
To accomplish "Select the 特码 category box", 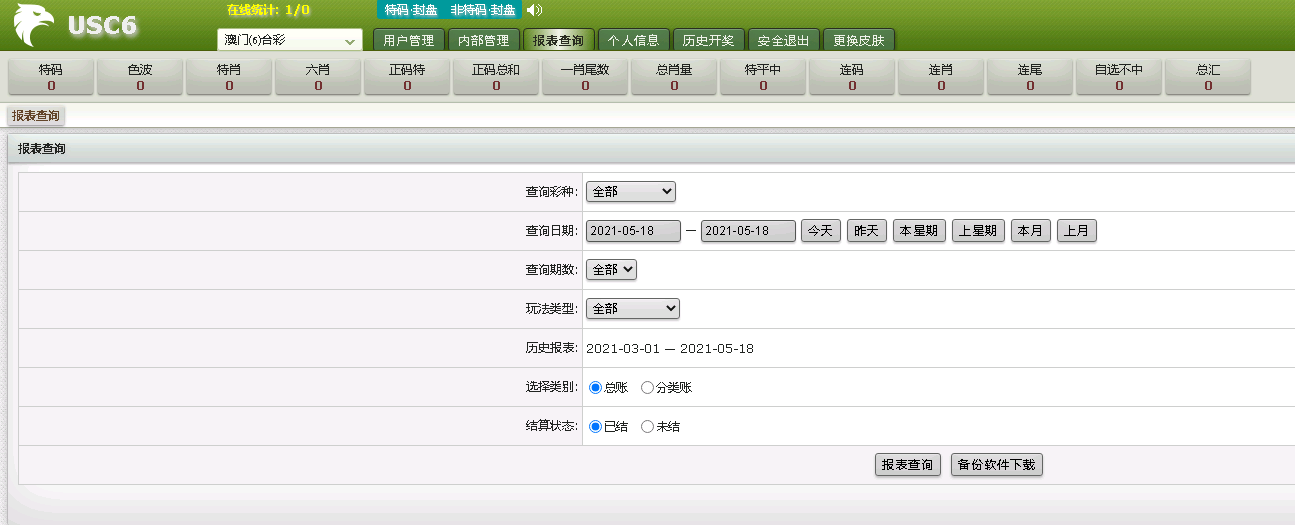I will 51,77.
